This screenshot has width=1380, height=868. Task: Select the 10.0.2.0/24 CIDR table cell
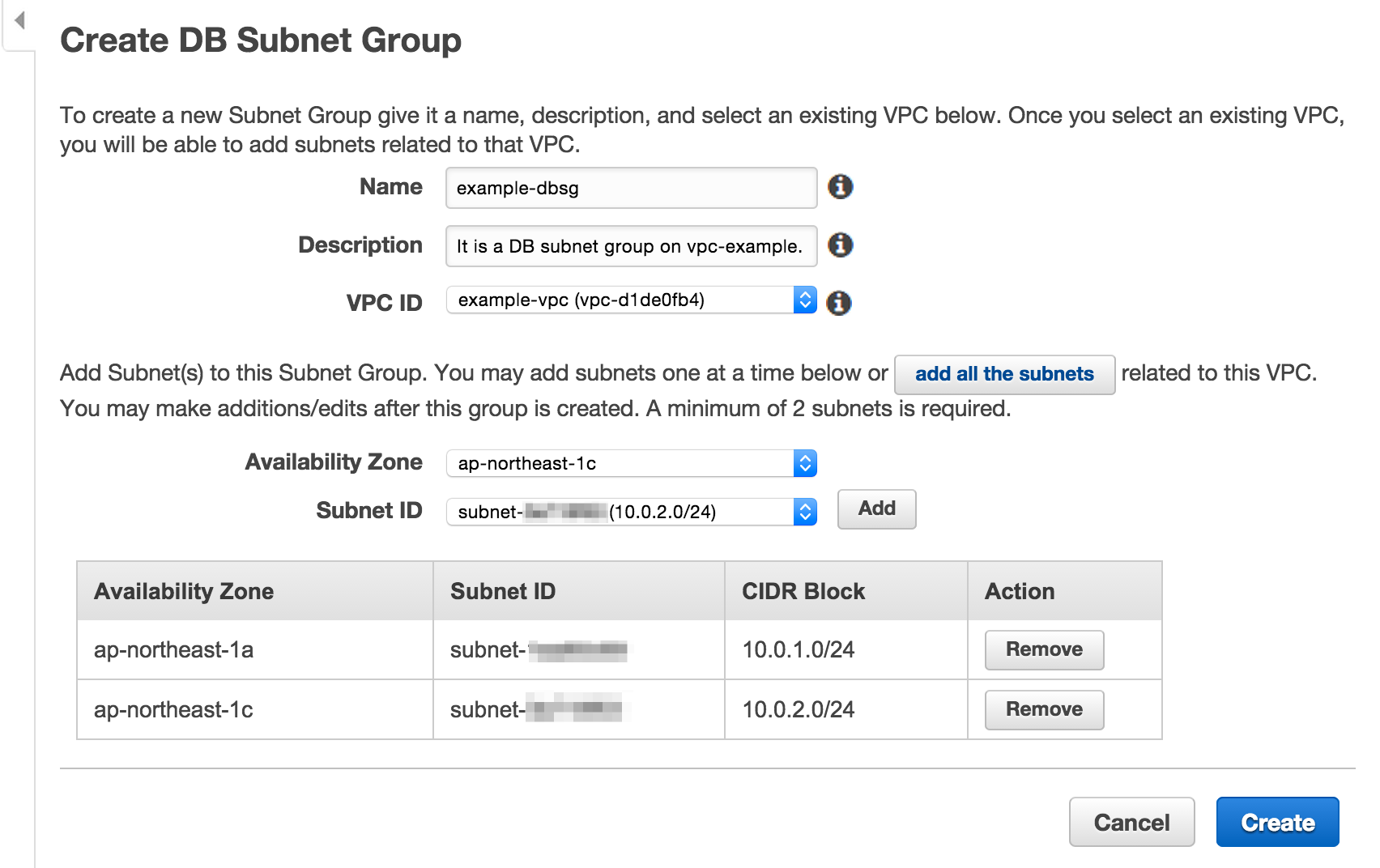pyautogui.click(x=799, y=710)
